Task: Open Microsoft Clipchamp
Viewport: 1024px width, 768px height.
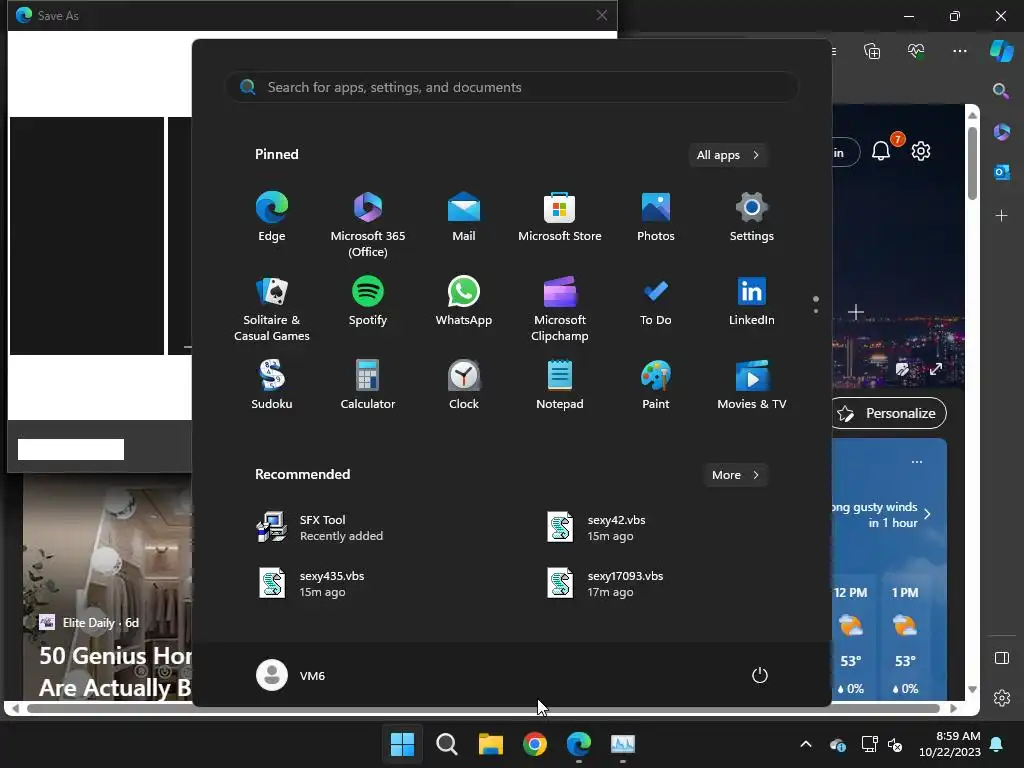Action: click(560, 309)
